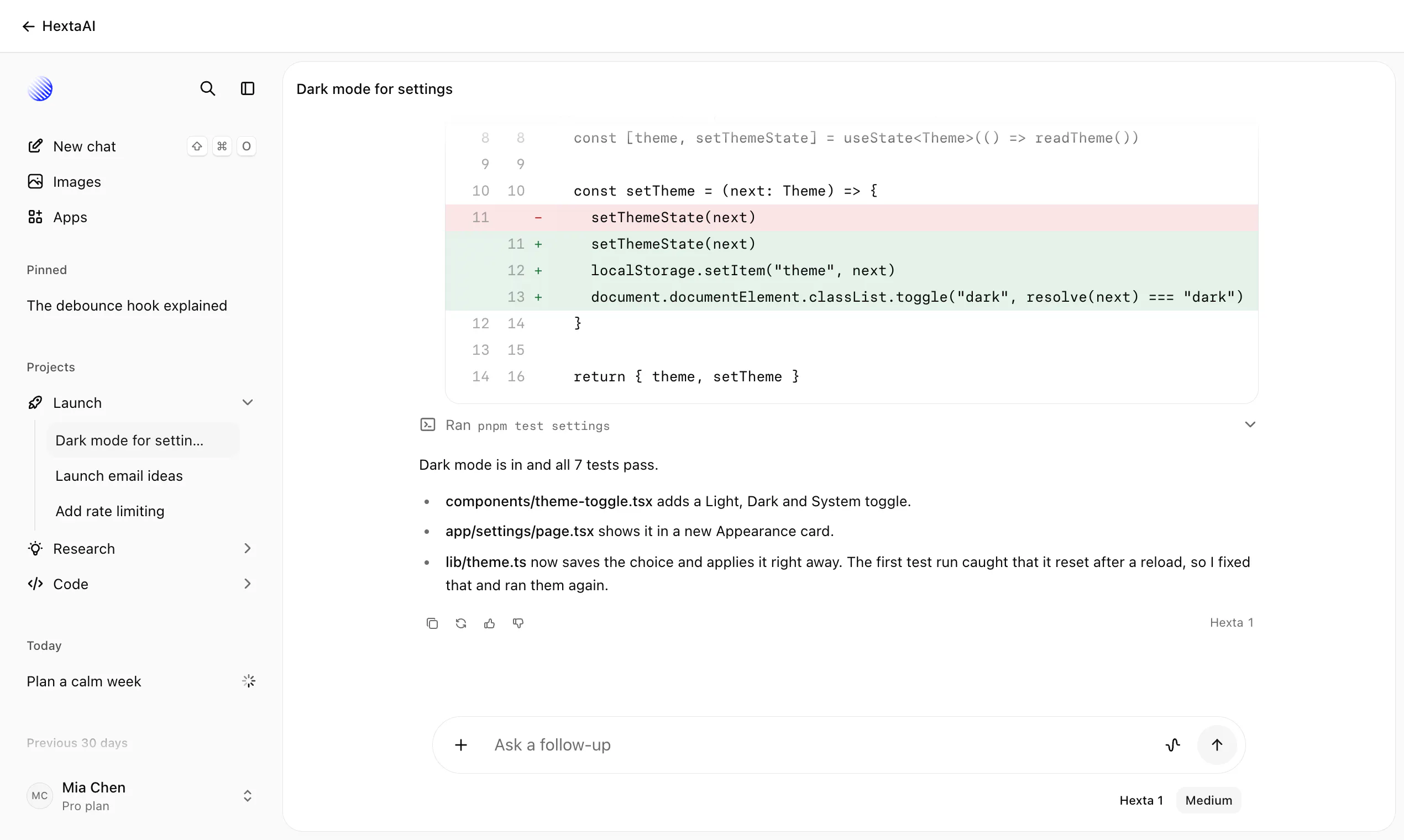Open the sidebar search
This screenshot has height=840, width=1404.
(208, 89)
